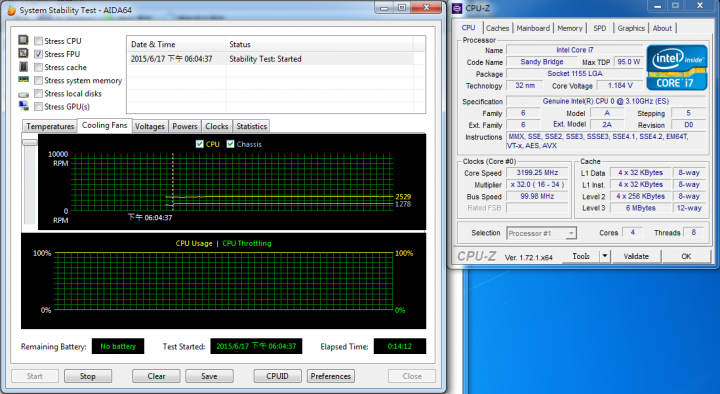Viewport: 720px width, 394px height.
Task: Select the Cooling Fans tab
Action: (104, 125)
